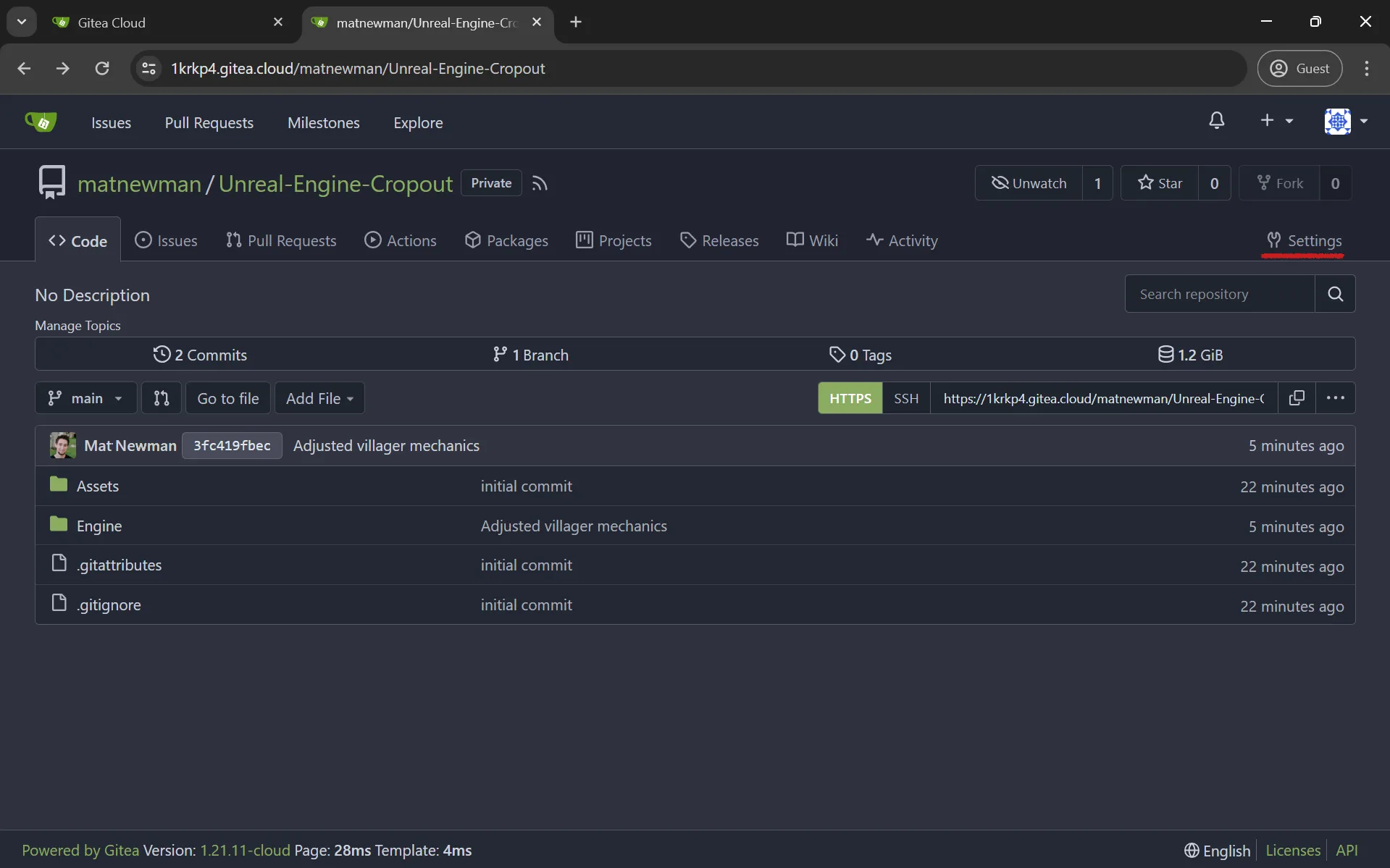This screenshot has width=1390, height=868.
Task: Star this repository
Action: 1160,183
